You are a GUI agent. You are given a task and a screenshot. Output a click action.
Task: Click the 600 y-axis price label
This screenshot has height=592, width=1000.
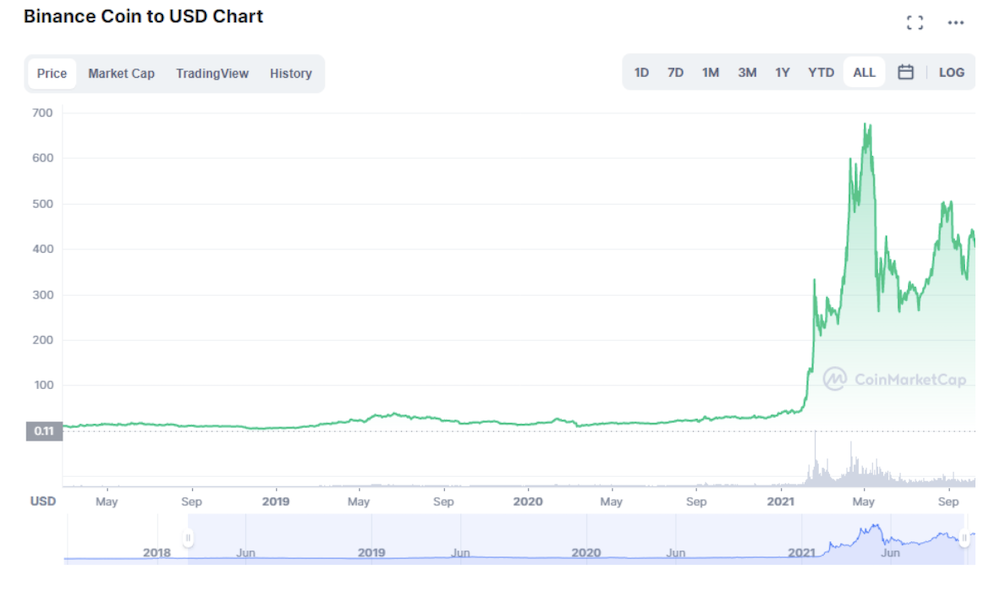pyautogui.click(x=43, y=158)
